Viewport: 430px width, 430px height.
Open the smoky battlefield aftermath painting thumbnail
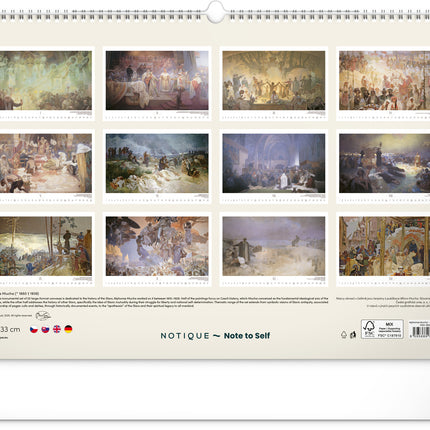click(157, 163)
